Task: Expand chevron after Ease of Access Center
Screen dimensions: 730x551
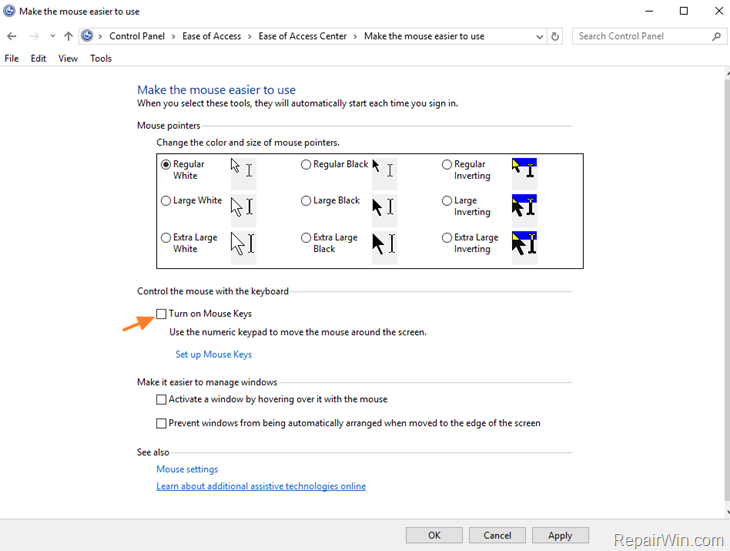Action: [355, 36]
